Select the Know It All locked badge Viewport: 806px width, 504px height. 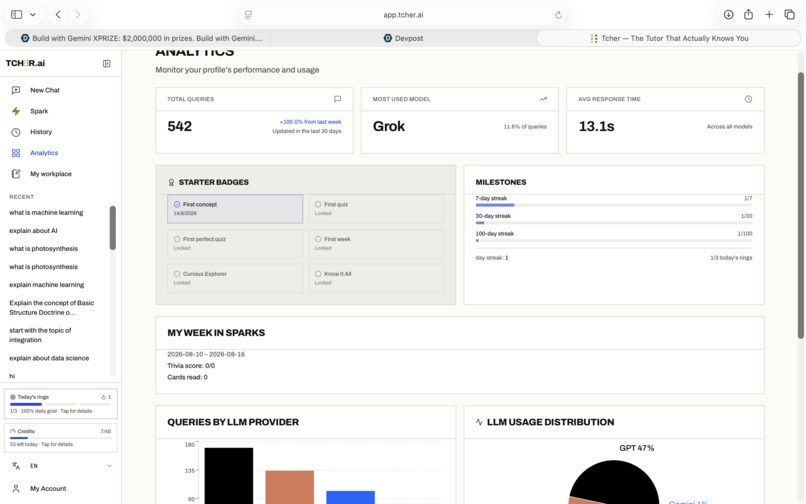tap(376, 278)
